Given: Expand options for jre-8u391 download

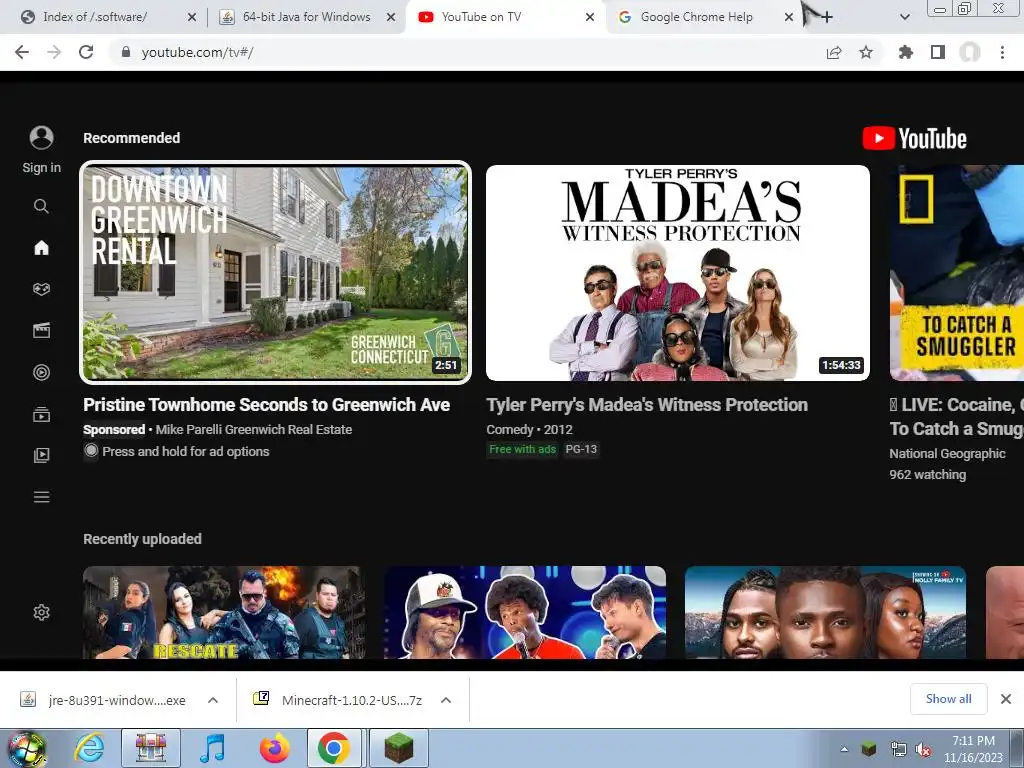Looking at the screenshot, I should (x=213, y=700).
